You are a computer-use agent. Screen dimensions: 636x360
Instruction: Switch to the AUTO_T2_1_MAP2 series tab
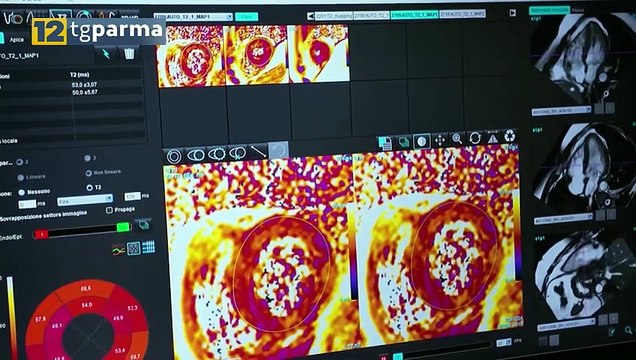tap(462, 13)
